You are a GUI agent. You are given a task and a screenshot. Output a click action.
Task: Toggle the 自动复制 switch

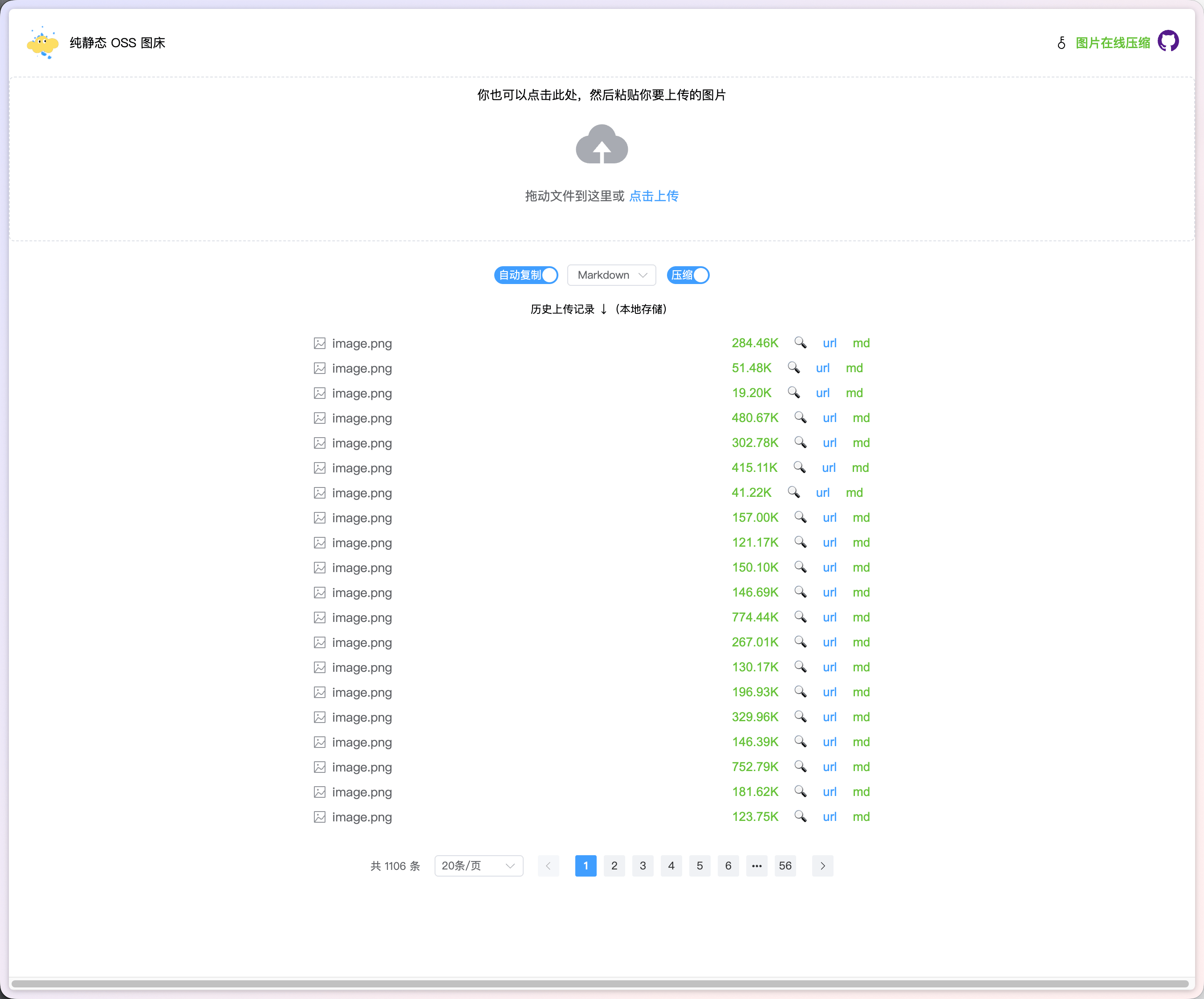click(526, 275)
